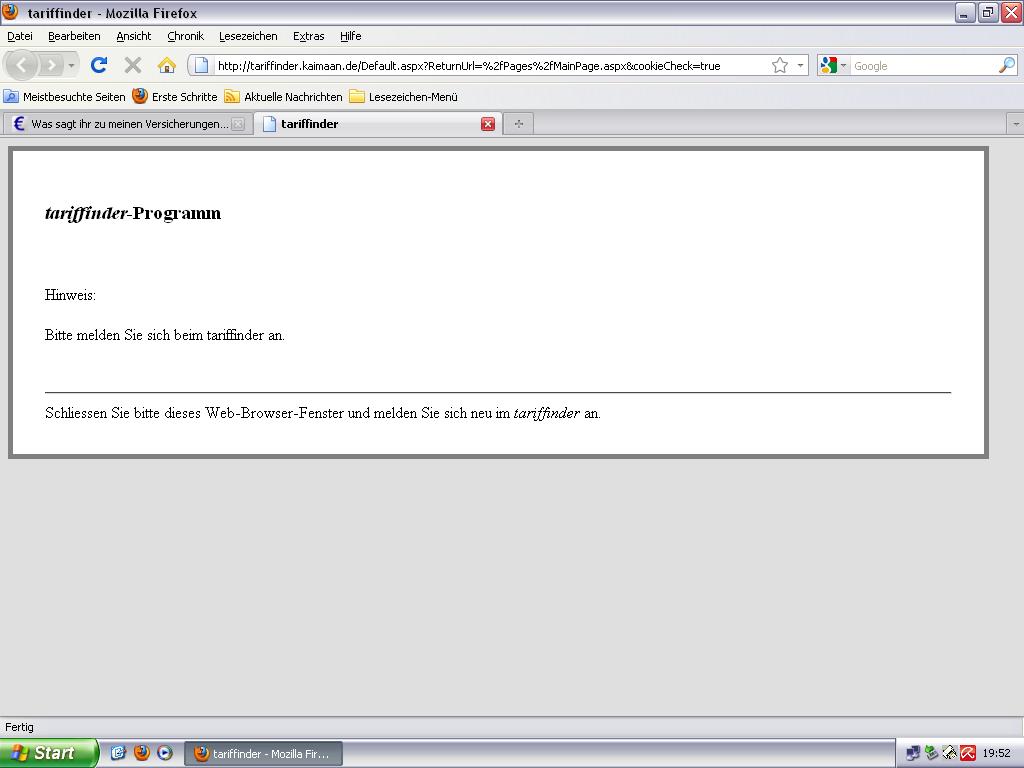1024x768 pixels.
Task: Click the taskbar clock showing 19:52
Action: 996,753
